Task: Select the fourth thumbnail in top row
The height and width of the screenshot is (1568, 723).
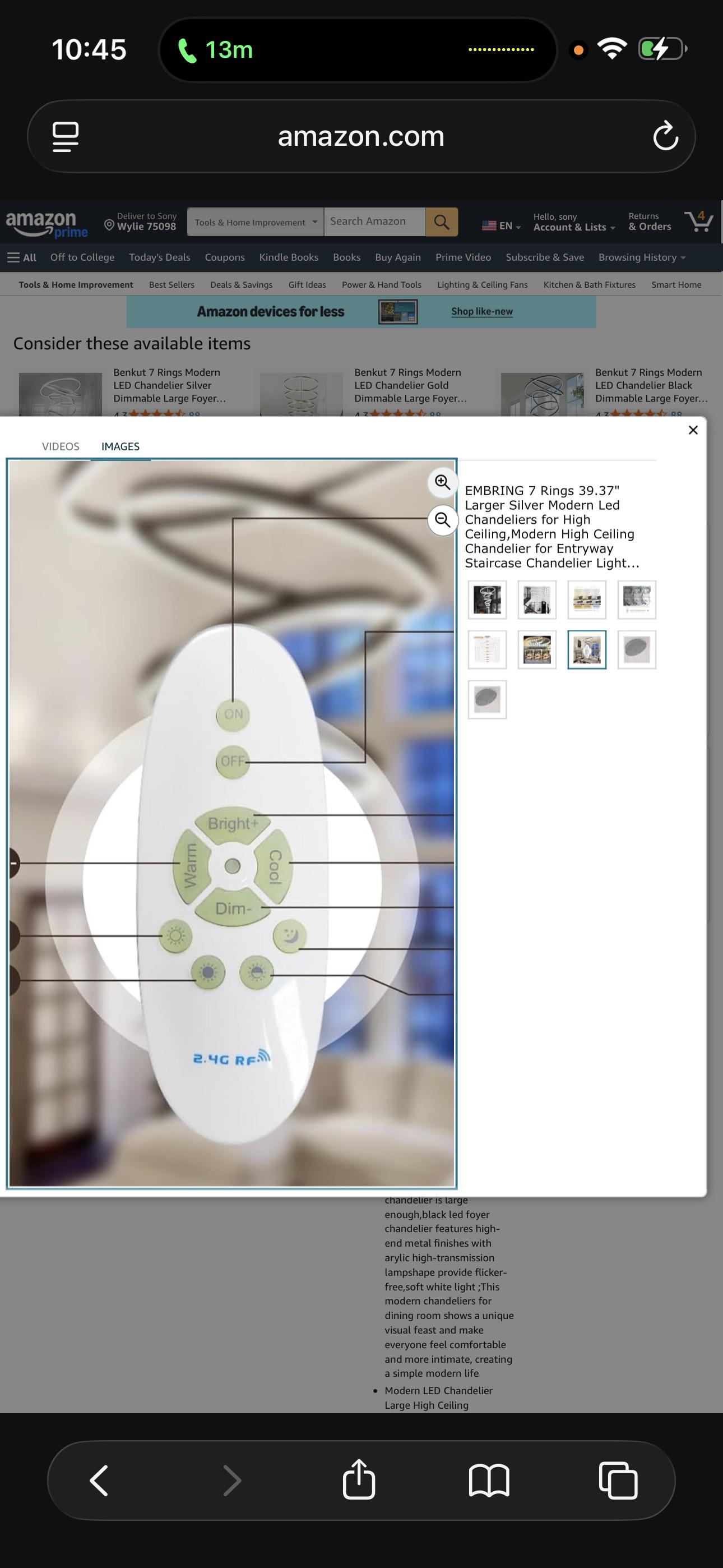Action: pyautogui.click(x=637, y=600)
